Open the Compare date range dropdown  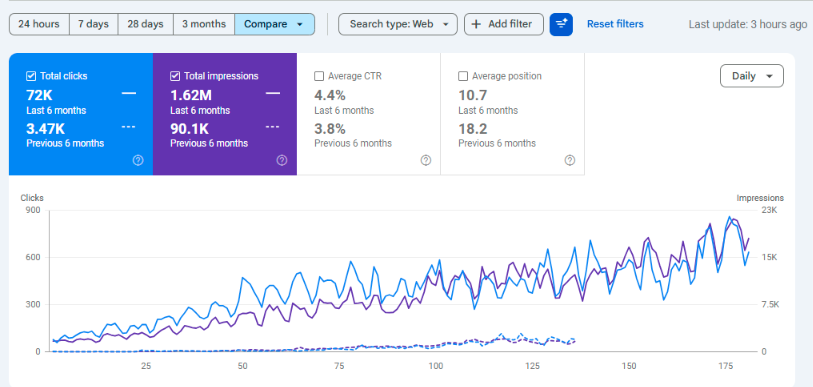[274, 24]
